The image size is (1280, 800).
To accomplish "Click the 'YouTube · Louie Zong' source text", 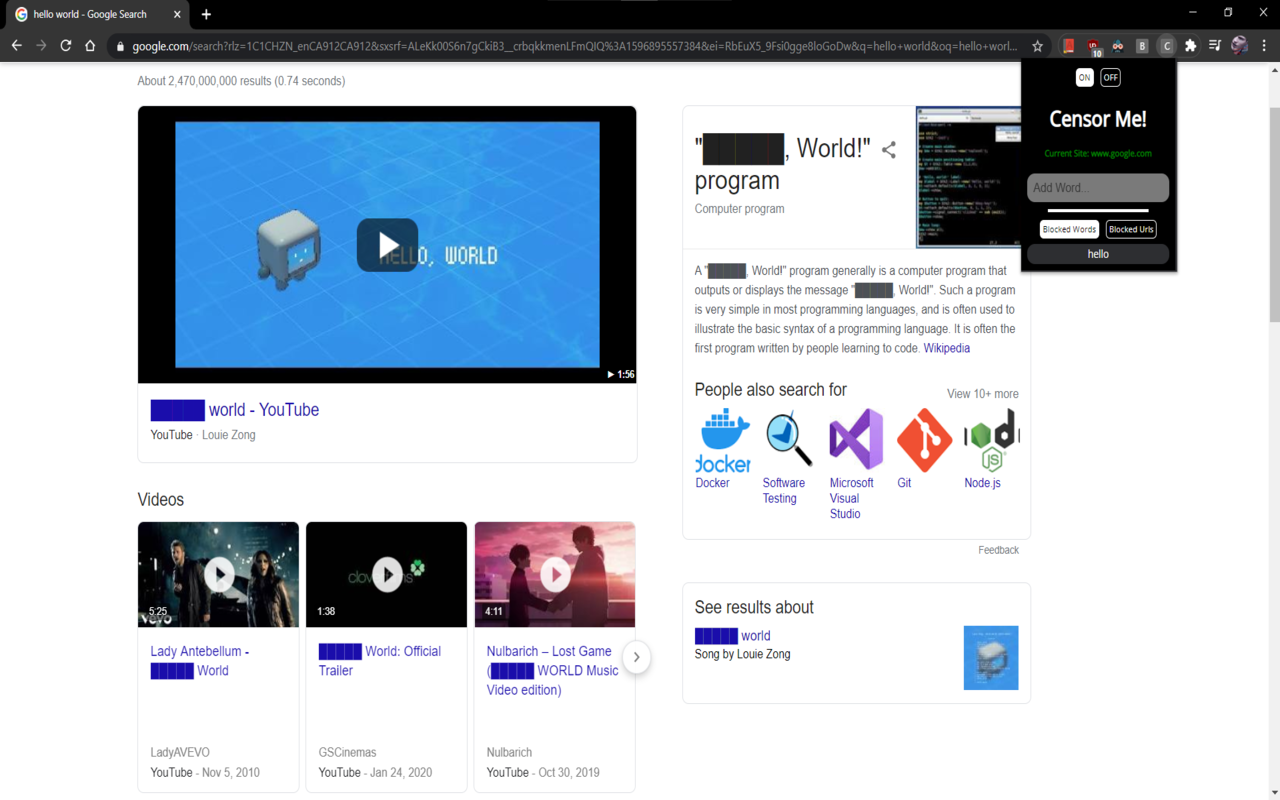I will (x=203, y=435).
